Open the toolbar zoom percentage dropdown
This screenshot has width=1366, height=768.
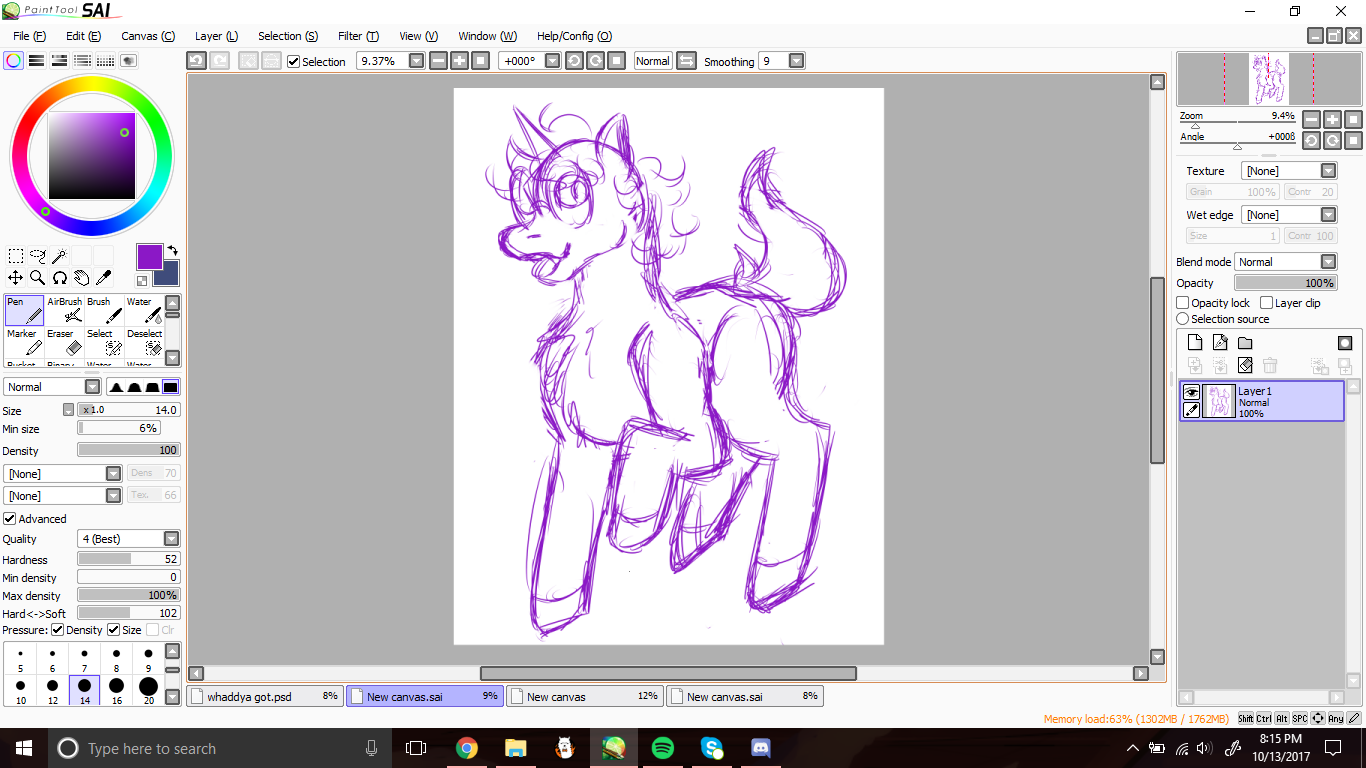pos(416,61)
